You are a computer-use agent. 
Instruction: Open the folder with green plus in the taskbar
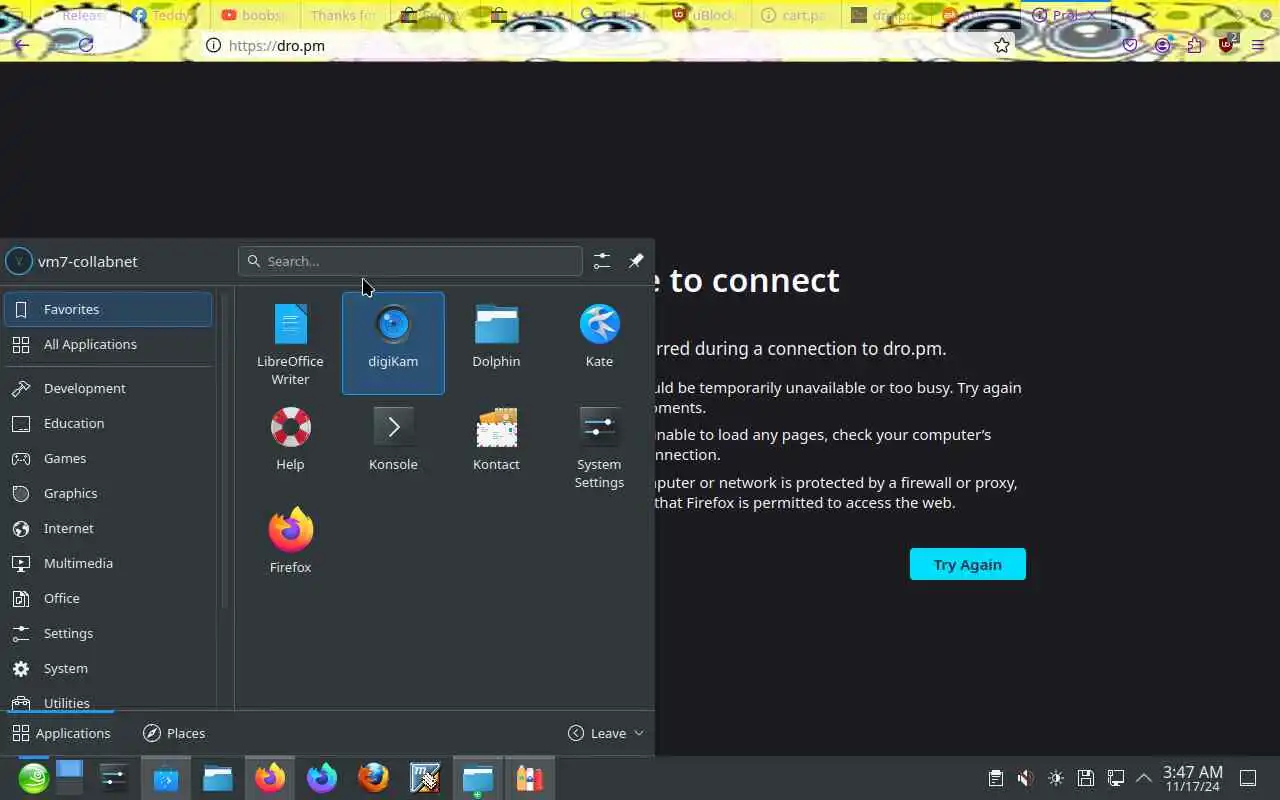478,778
